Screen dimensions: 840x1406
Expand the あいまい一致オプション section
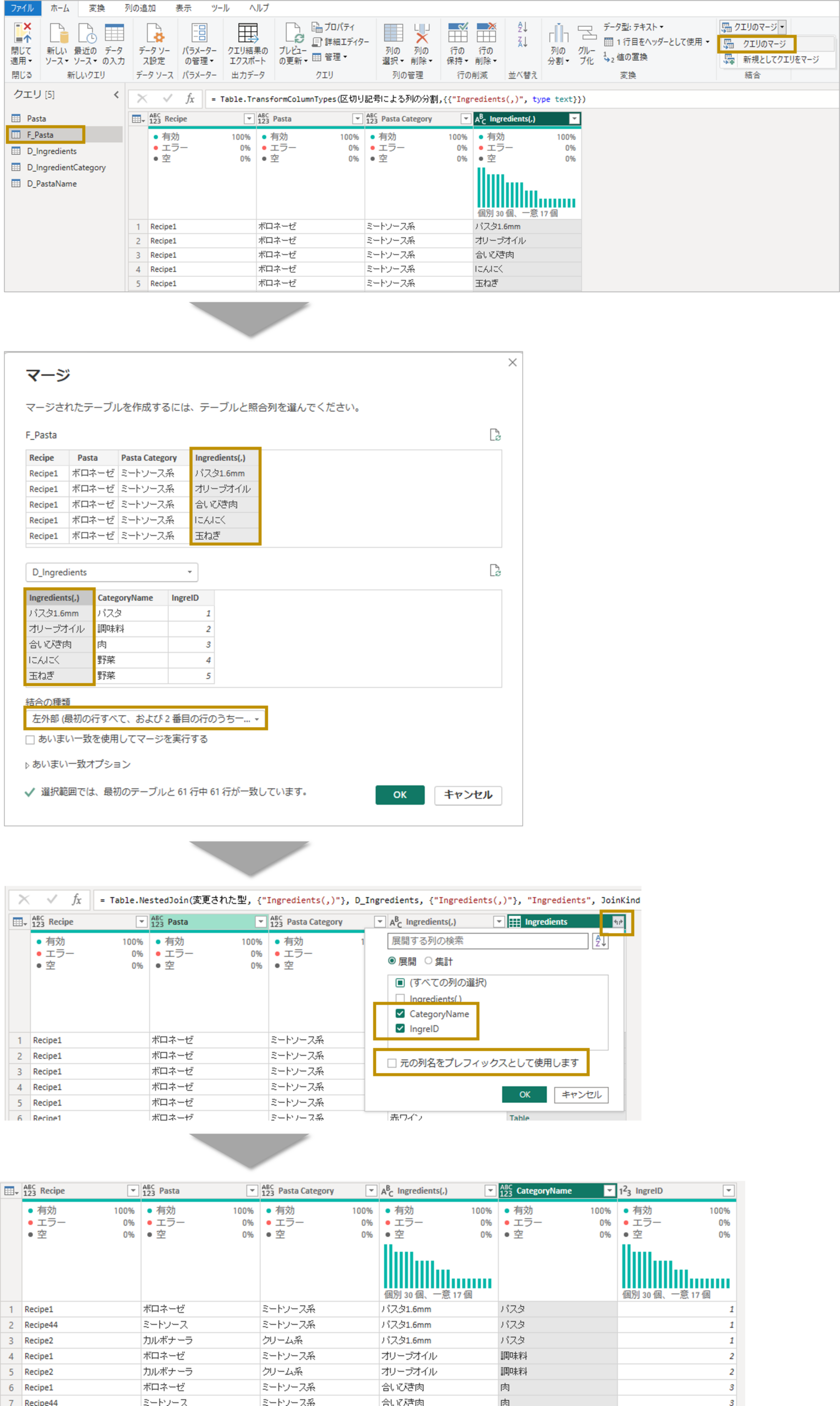coord(77,765)
